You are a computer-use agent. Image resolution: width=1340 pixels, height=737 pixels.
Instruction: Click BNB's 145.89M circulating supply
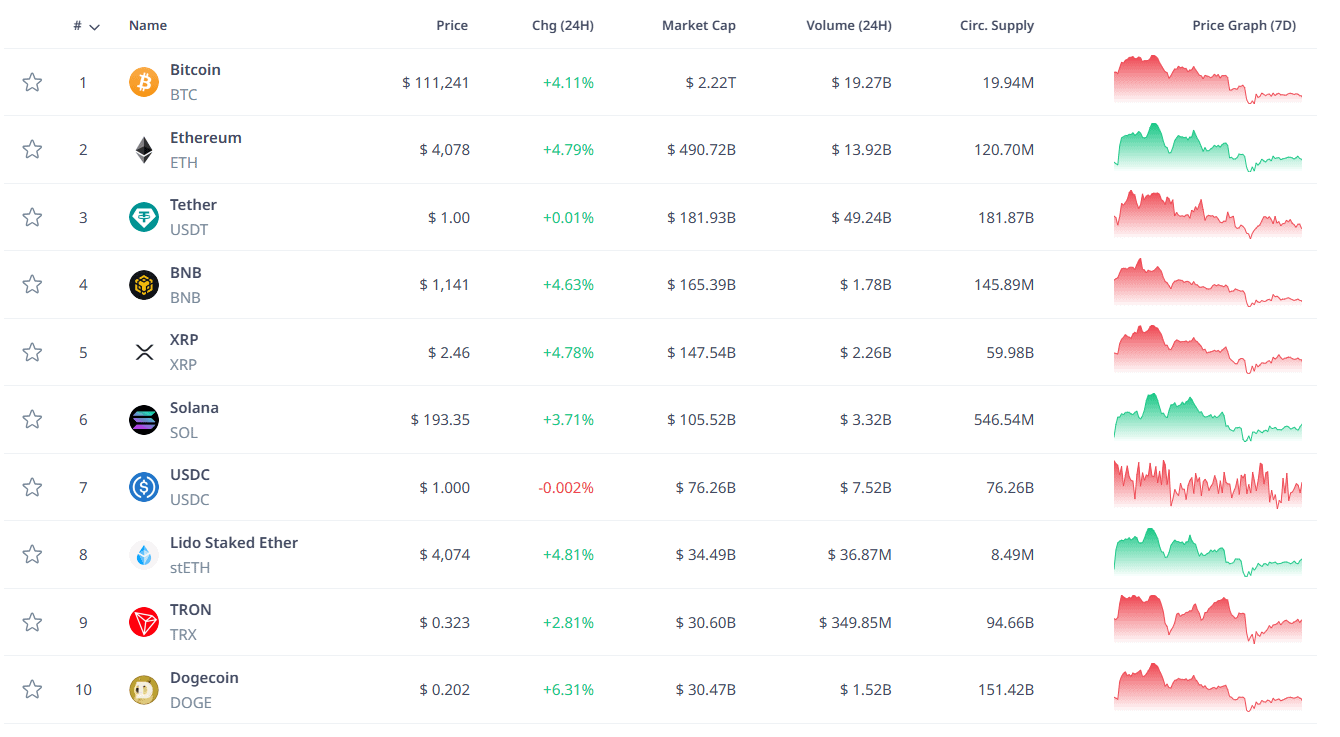click(1004, 285)
